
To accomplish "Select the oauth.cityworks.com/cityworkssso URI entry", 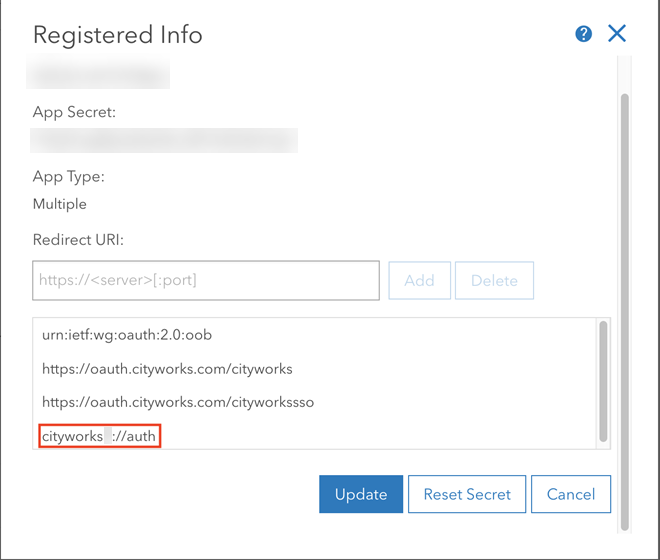I will coord(178,402).
